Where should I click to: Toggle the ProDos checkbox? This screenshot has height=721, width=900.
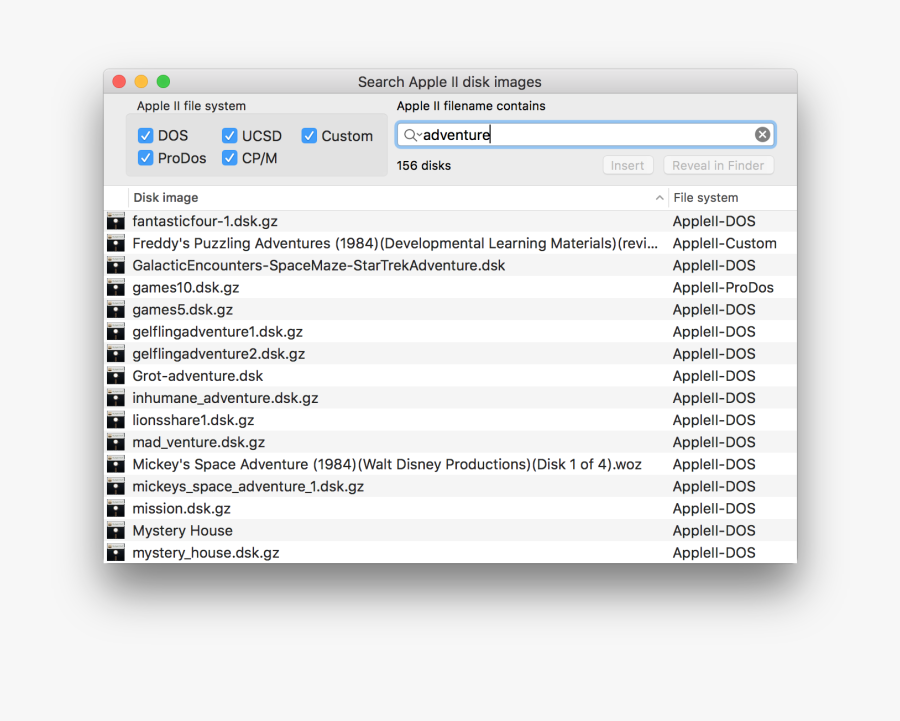(x=146, y=158)
